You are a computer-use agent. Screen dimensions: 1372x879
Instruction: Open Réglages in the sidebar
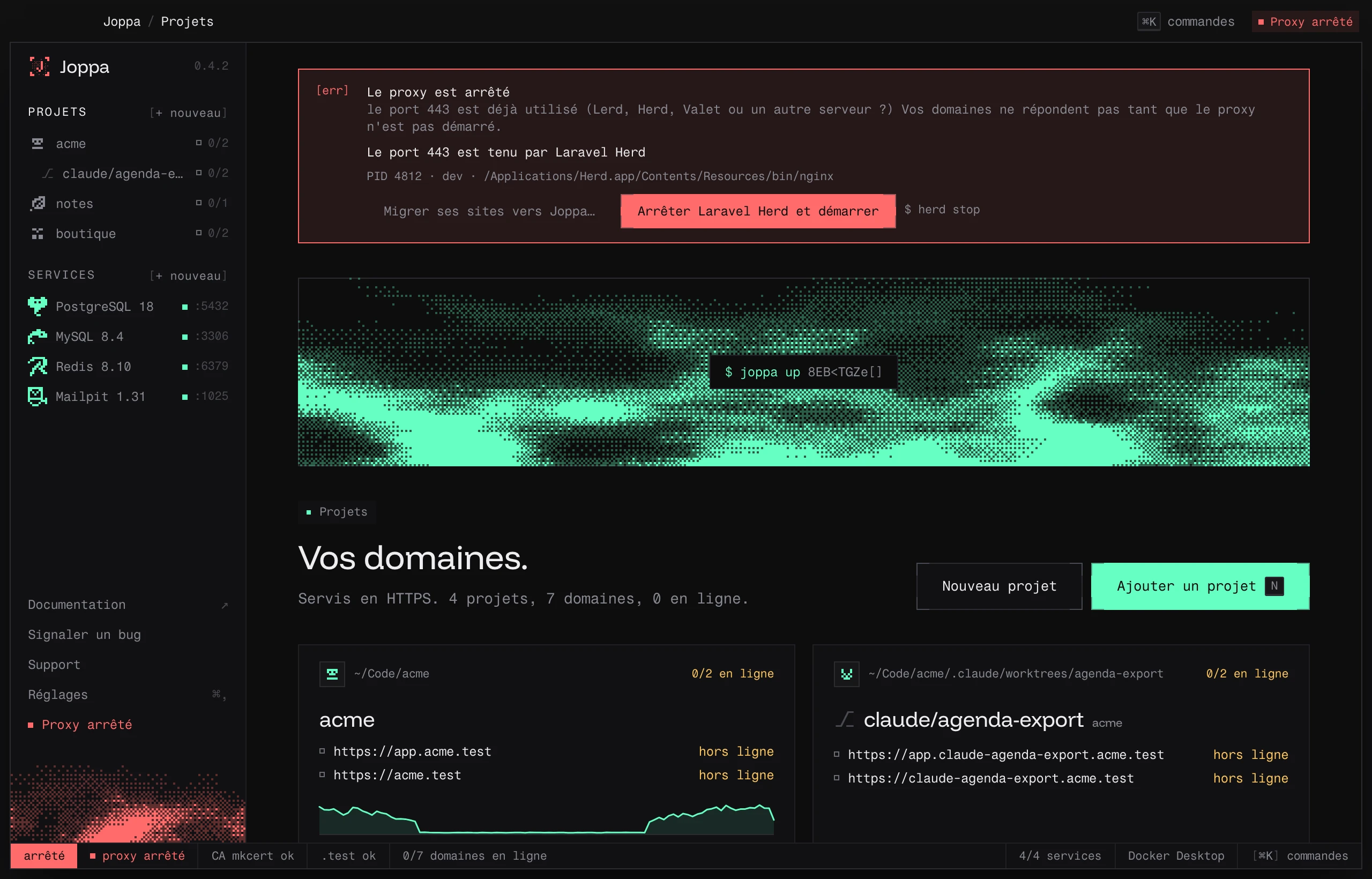[129, 695]
